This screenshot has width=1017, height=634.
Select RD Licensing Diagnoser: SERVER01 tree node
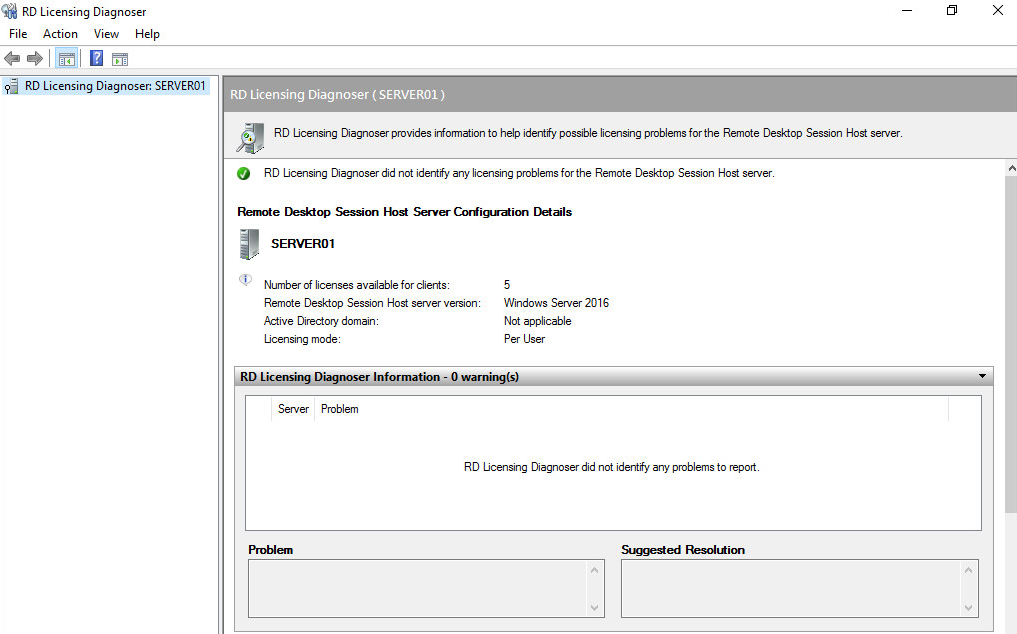pyautogui.click(x=115, y=86)
